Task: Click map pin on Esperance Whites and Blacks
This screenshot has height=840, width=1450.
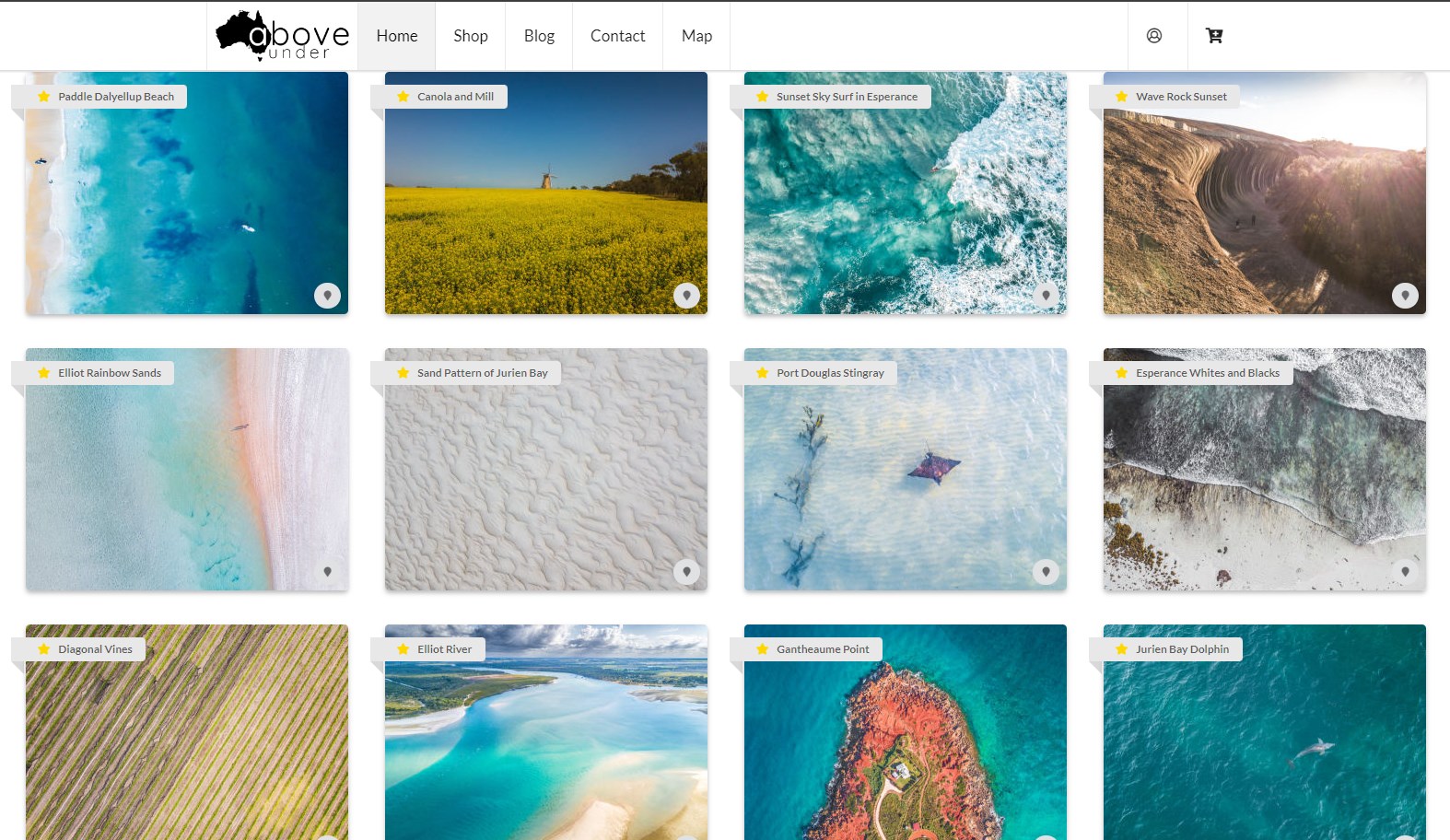Action: [1405, 572]
